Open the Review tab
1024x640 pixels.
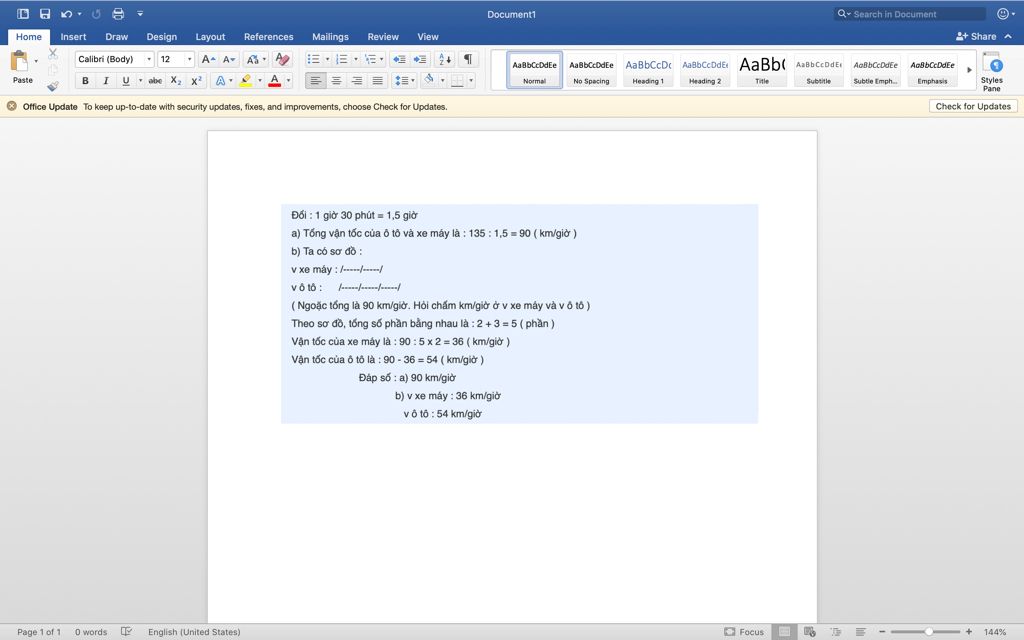(x=383, y=37)
